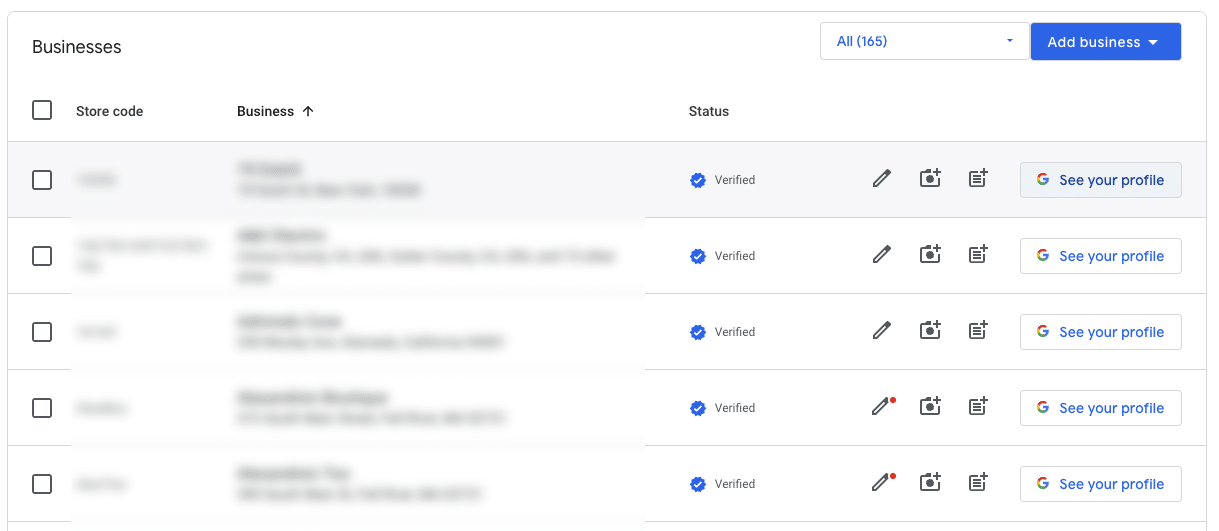
Task: Add a photo to the first listed business
Action: pos(930,179)
